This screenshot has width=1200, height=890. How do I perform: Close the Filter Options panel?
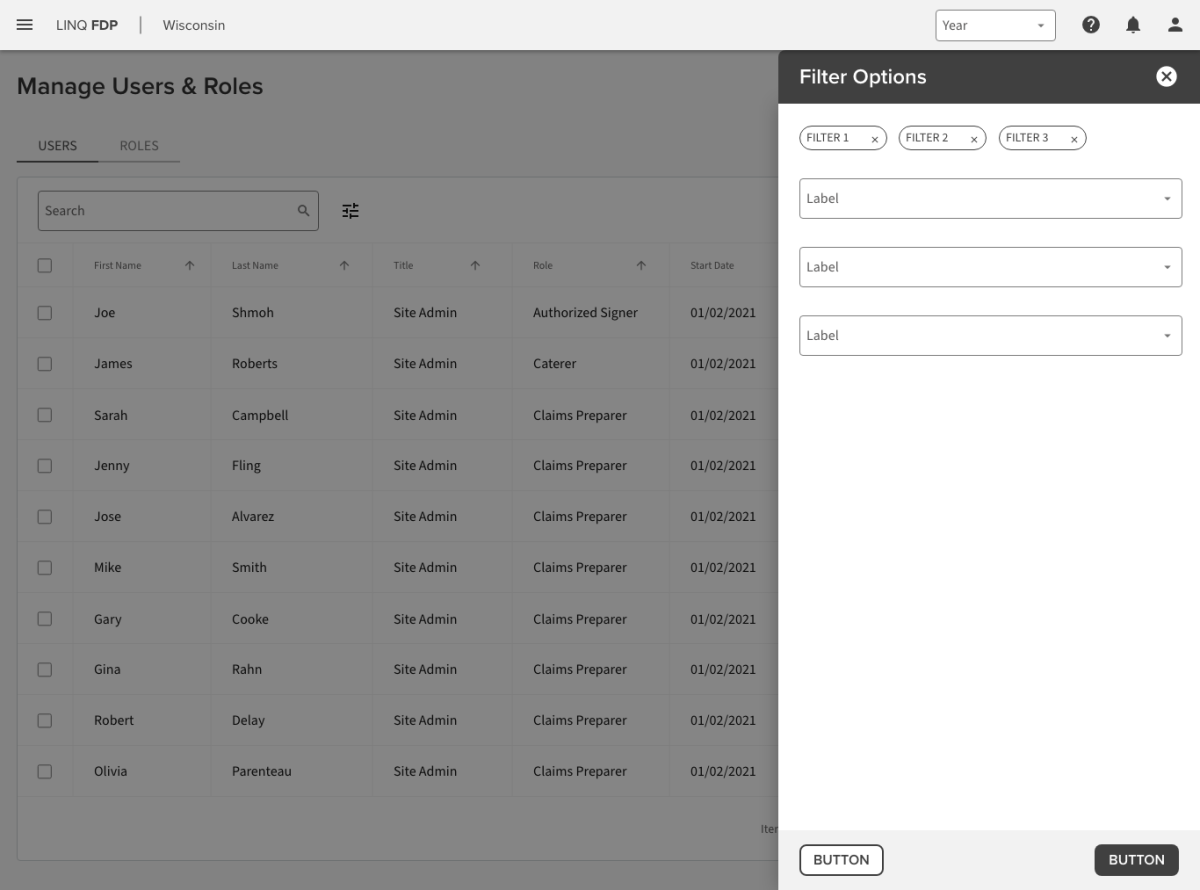click(x=1166, y=77)
